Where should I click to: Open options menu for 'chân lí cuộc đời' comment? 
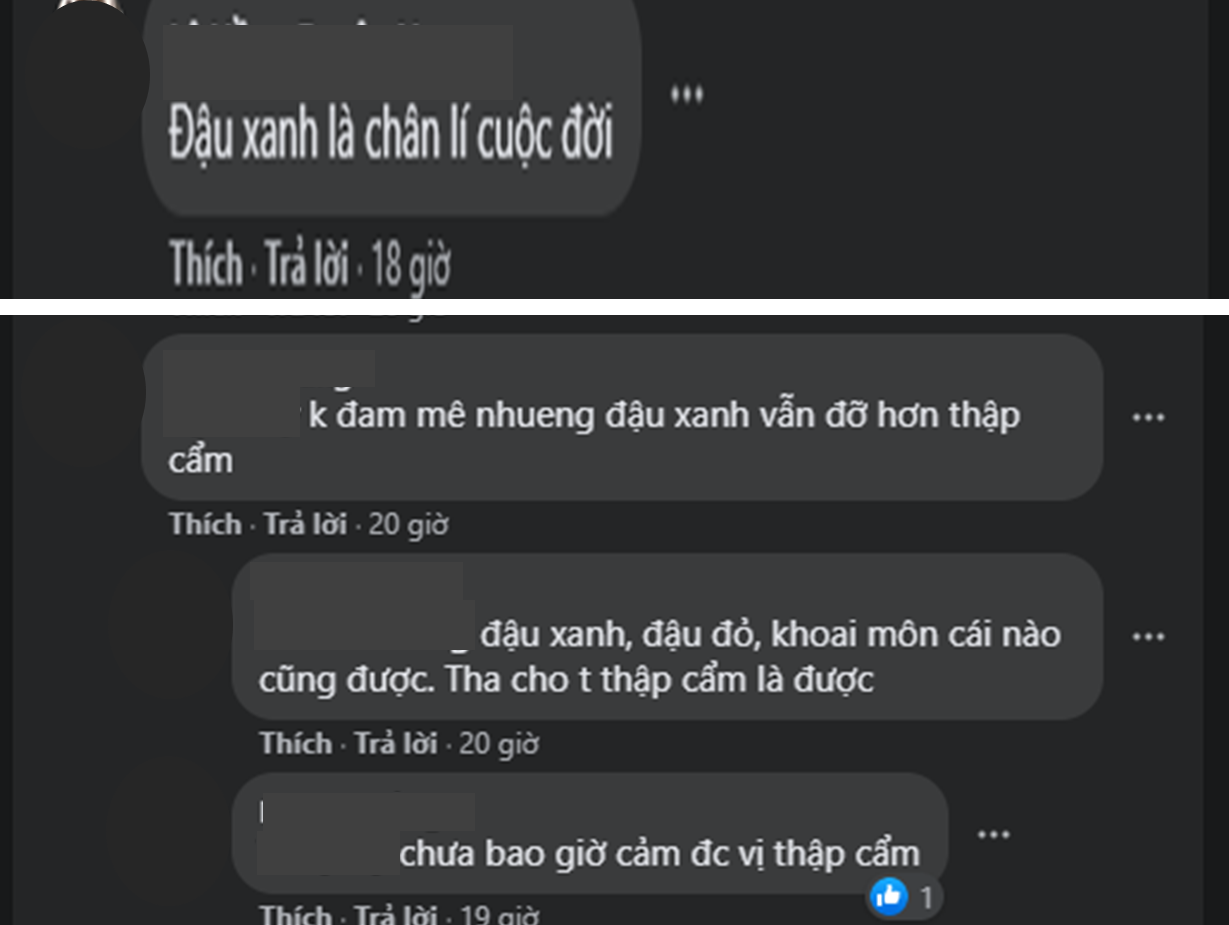pyautogui.click(x=687, y=95)
